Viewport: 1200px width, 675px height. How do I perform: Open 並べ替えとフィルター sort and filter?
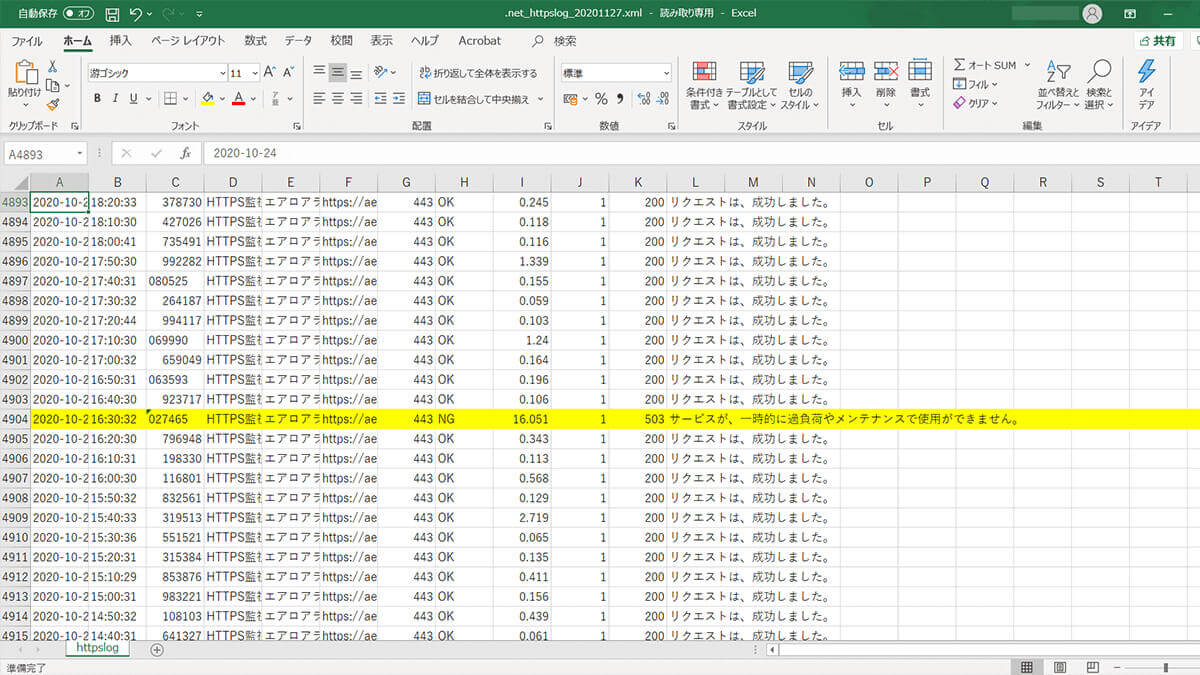tap(1058, 85)
